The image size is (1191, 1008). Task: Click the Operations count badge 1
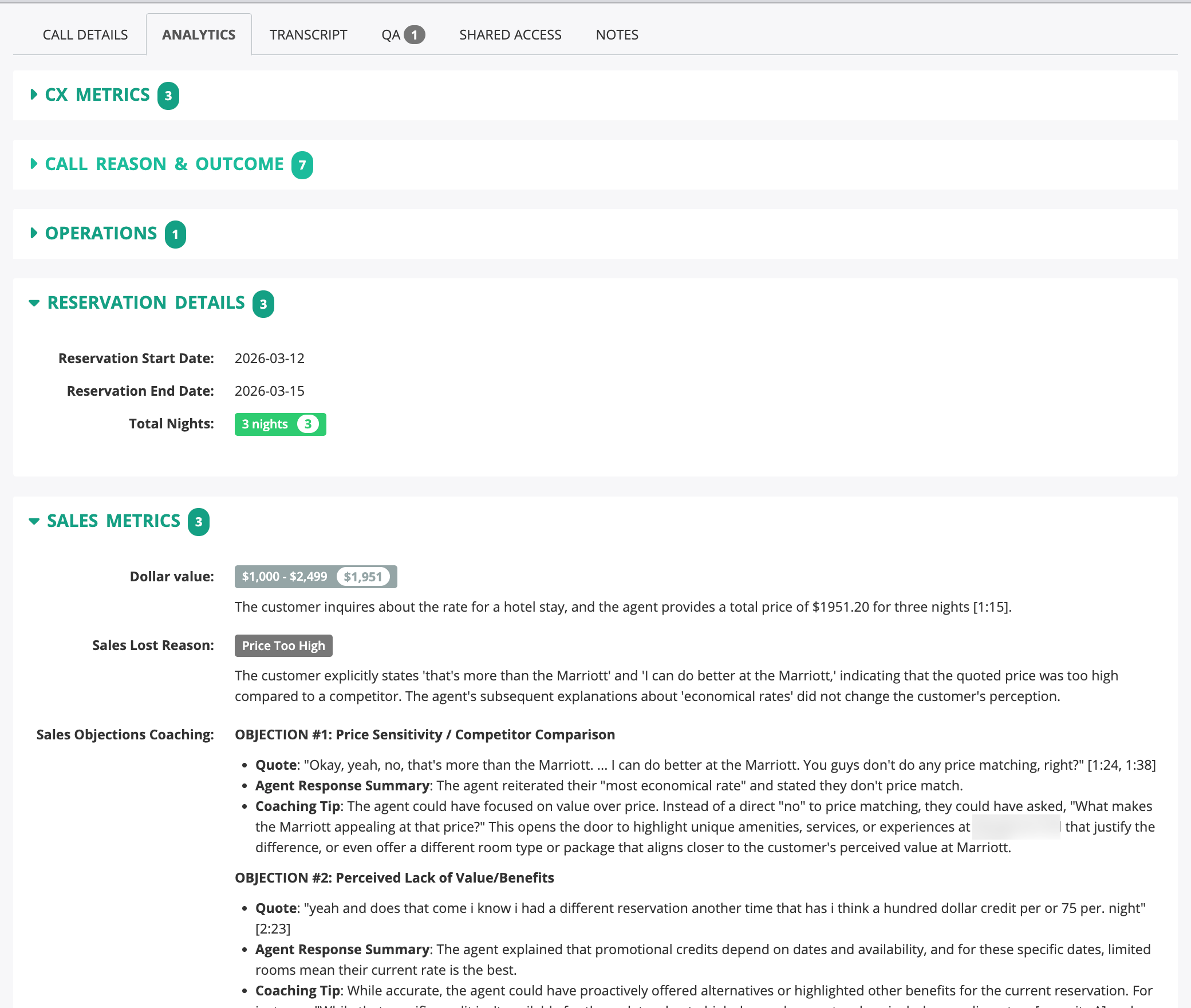(x=175, y=234)
